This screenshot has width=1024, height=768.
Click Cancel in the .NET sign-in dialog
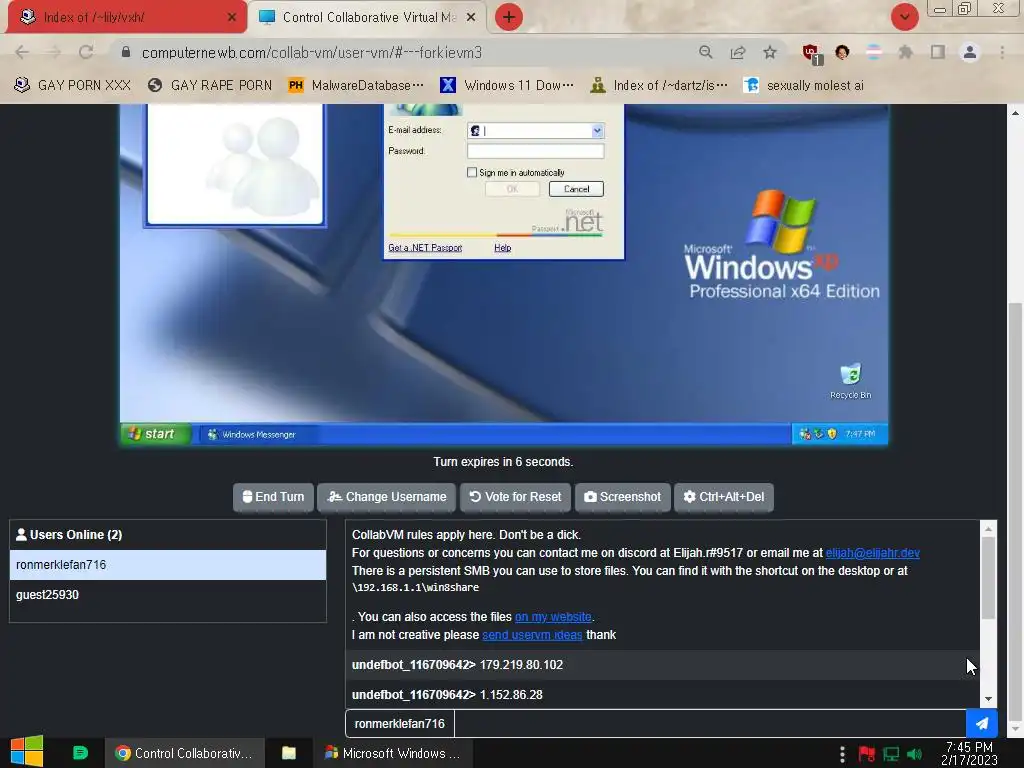click(x=576, y=189)
